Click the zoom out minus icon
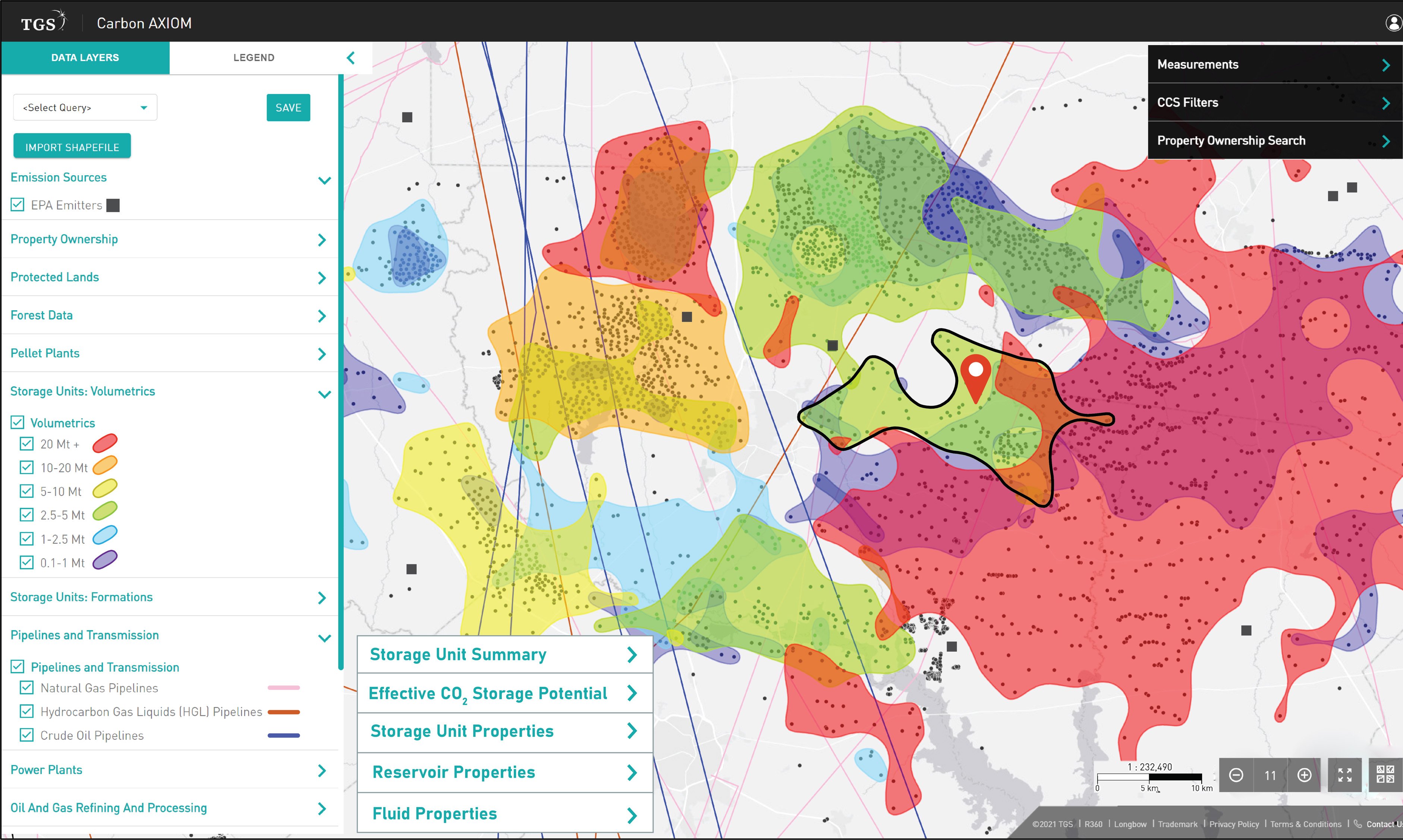 (x=1236, y=775)
